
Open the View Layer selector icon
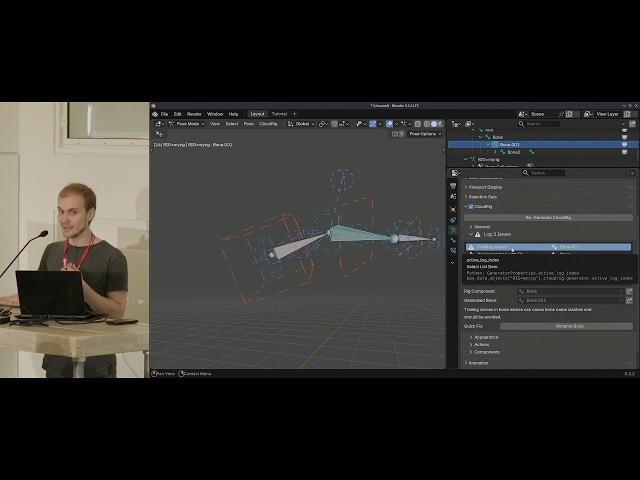(588, 114)
